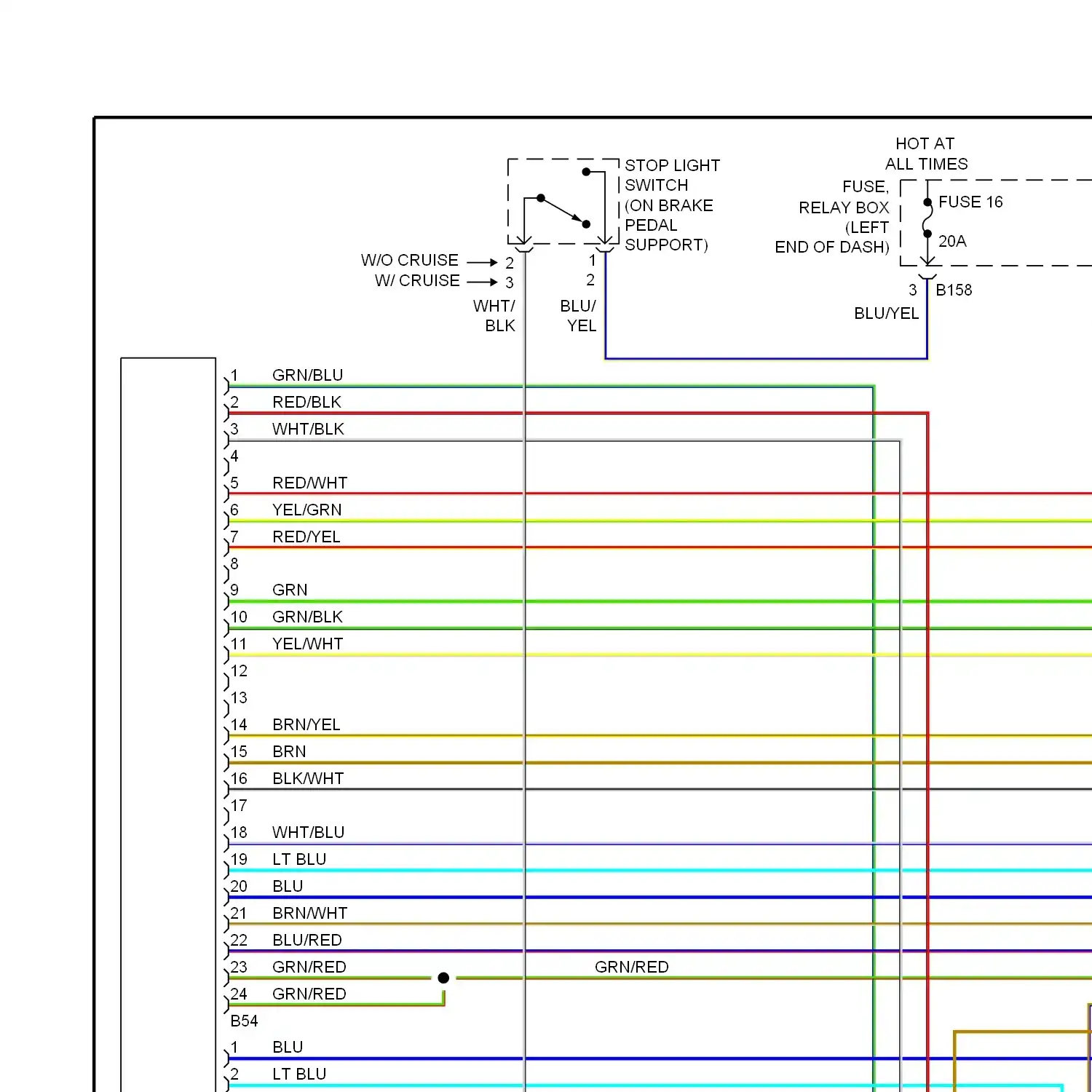Click the W/ CRUISE note
The width and height of the screenshot is (1092, 1092).
tap(417, 280)
